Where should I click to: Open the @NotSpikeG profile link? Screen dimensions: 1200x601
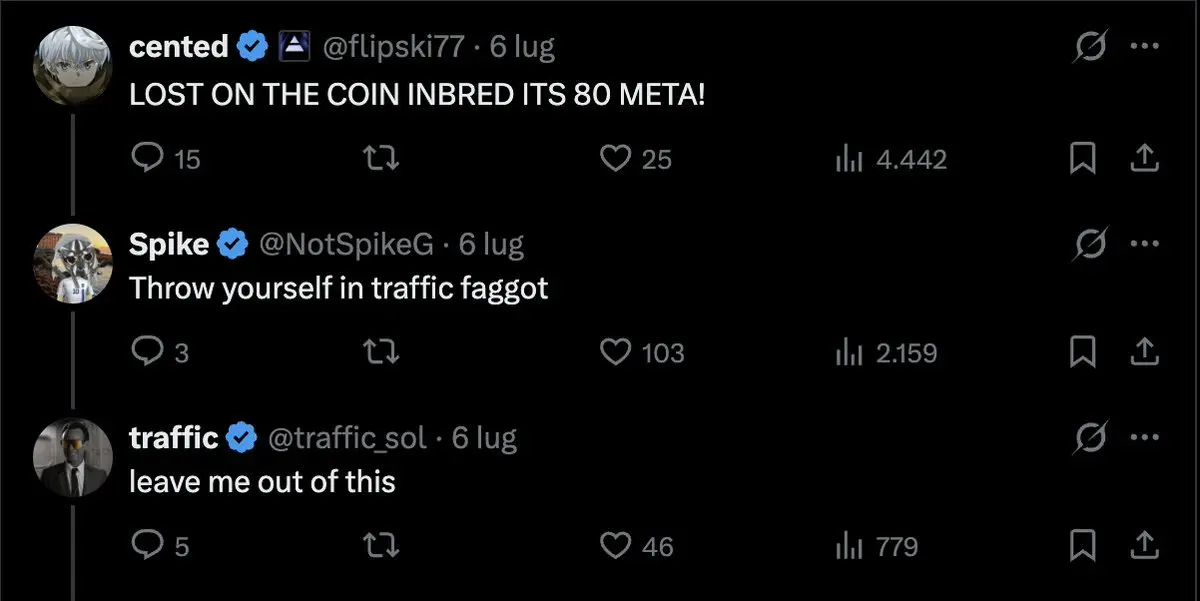[348, 243]
